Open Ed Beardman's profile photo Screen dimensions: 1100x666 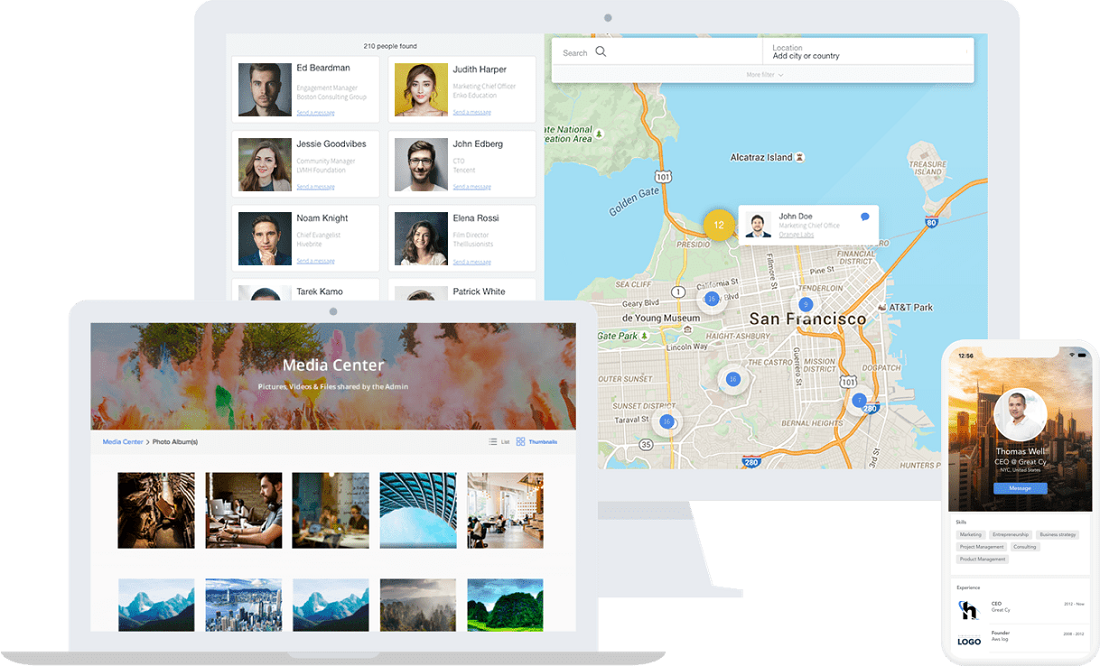[x=264, y=89]
